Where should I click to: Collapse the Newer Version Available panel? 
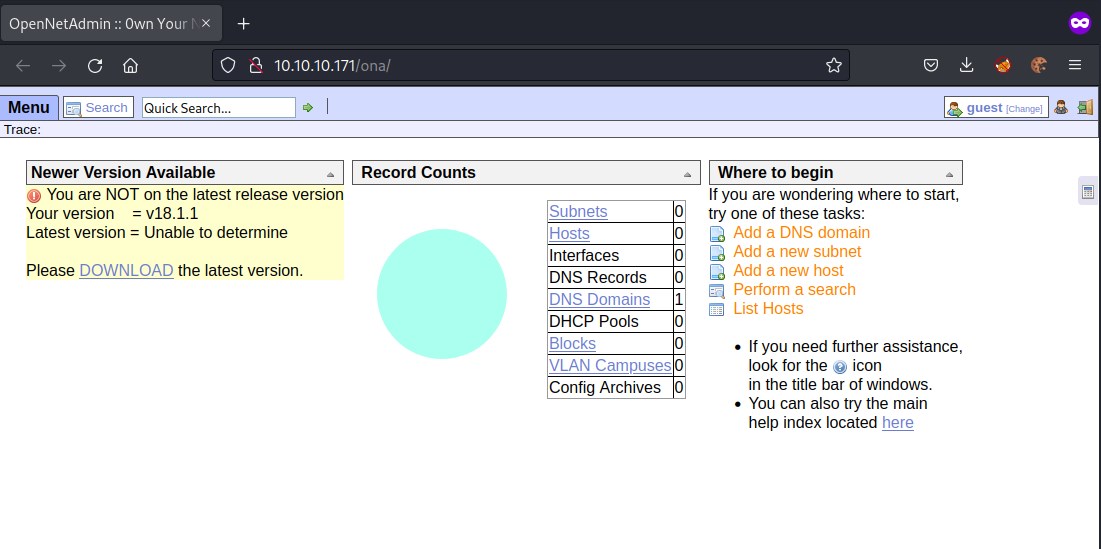tap(331, 174)
